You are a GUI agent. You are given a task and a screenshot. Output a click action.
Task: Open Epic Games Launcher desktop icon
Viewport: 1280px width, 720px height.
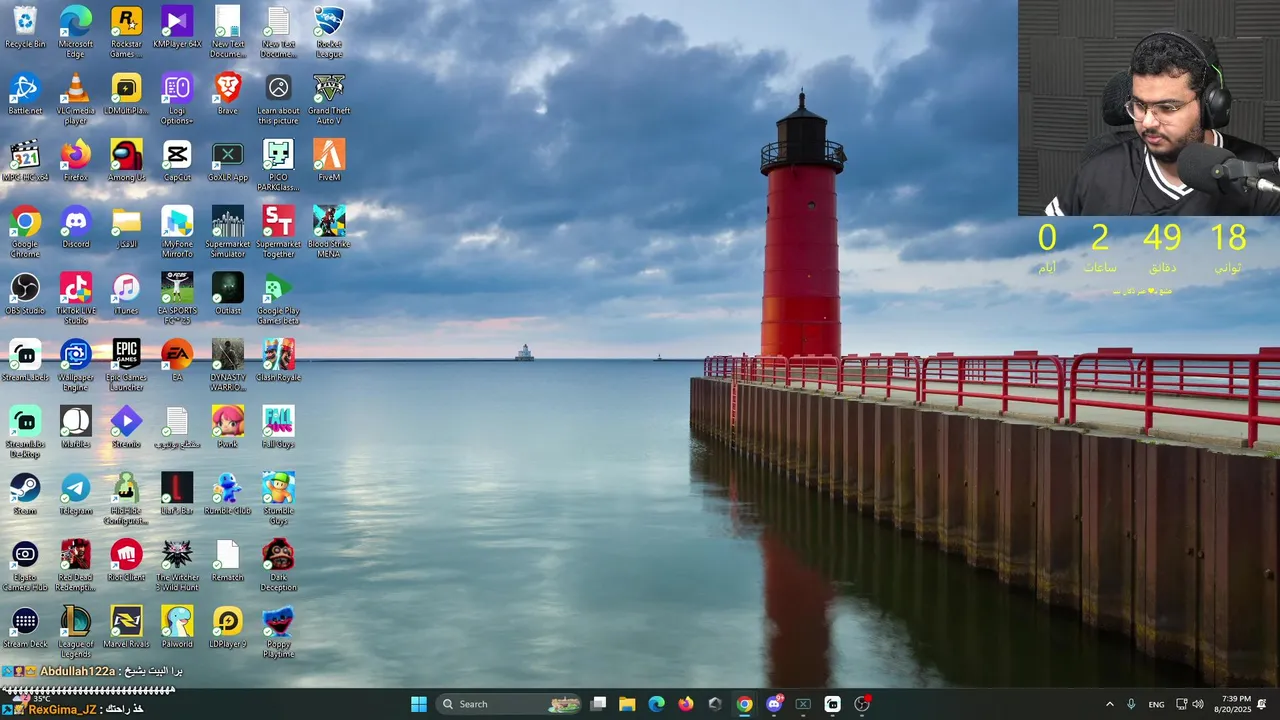coord(126,366)
